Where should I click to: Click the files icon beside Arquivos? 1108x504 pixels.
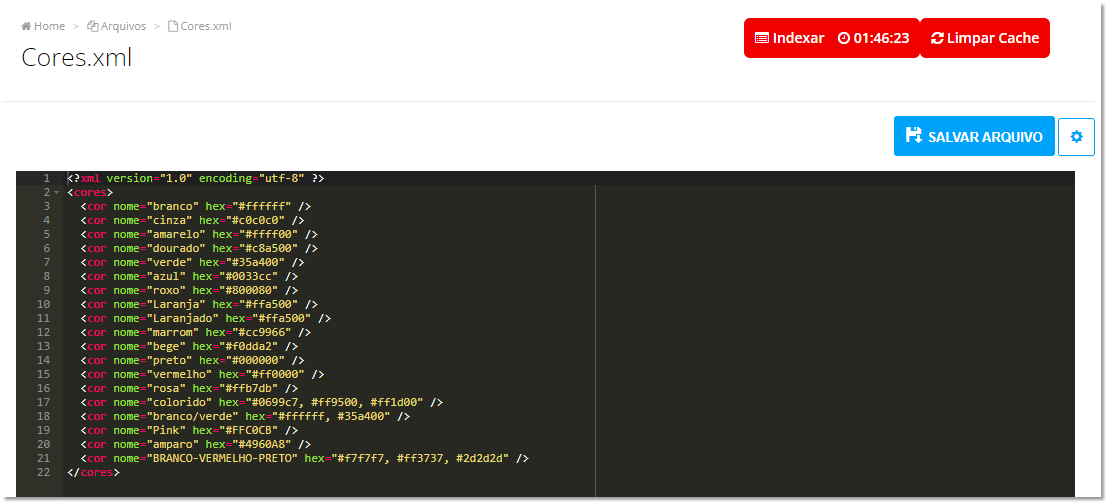(92, 26)
